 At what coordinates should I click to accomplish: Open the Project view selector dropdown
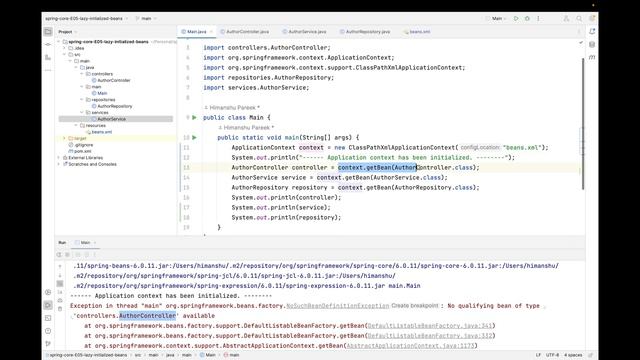(68, 31)
